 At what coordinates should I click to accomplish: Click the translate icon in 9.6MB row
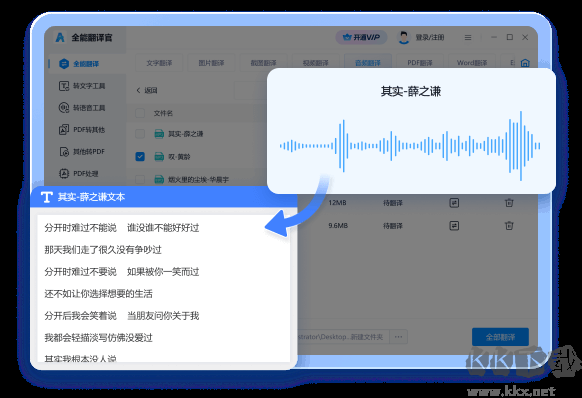tap(454, 225)
